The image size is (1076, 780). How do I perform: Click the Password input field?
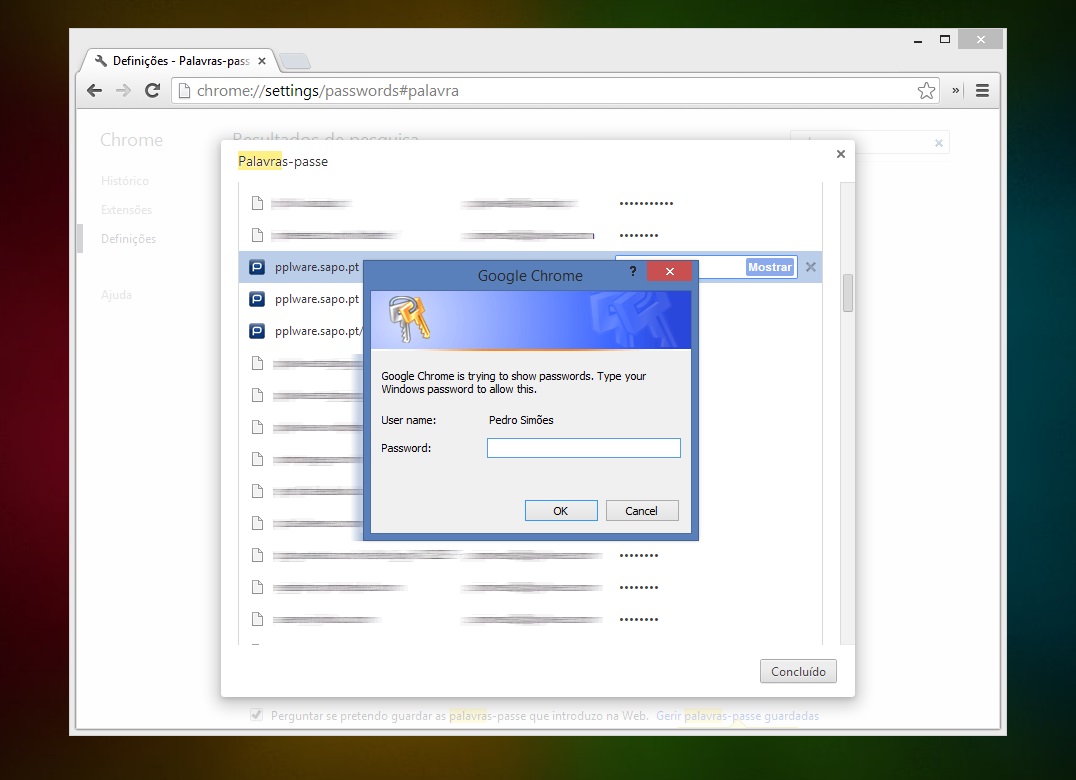[584, 448]
